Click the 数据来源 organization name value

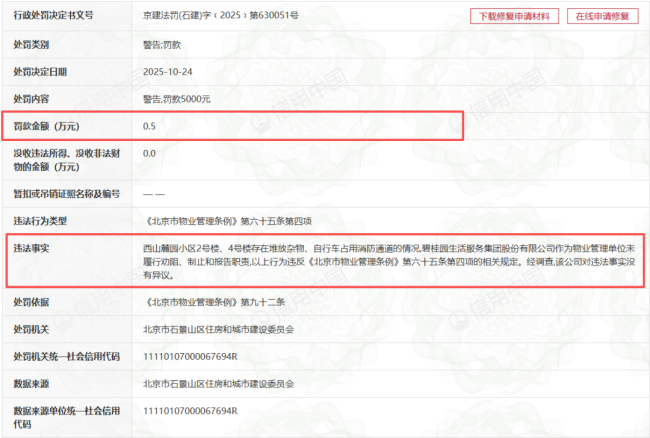[x=218, y=383]
